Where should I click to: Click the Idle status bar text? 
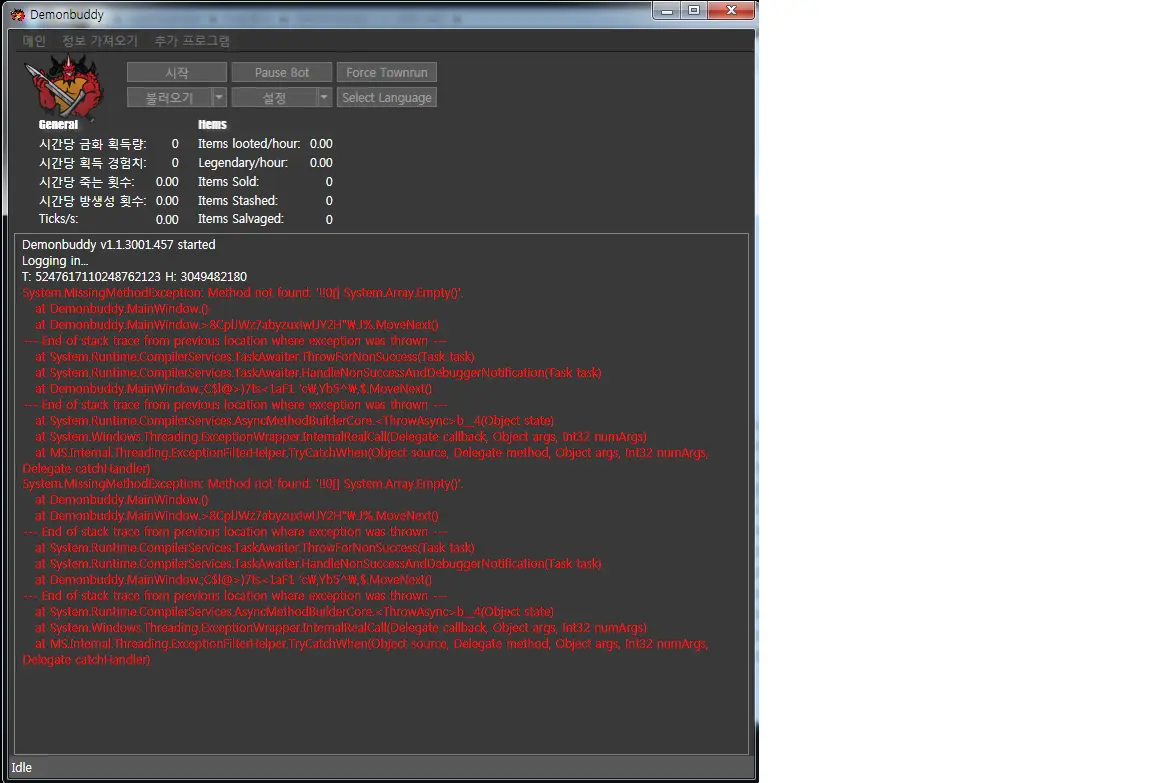[22, 768]
